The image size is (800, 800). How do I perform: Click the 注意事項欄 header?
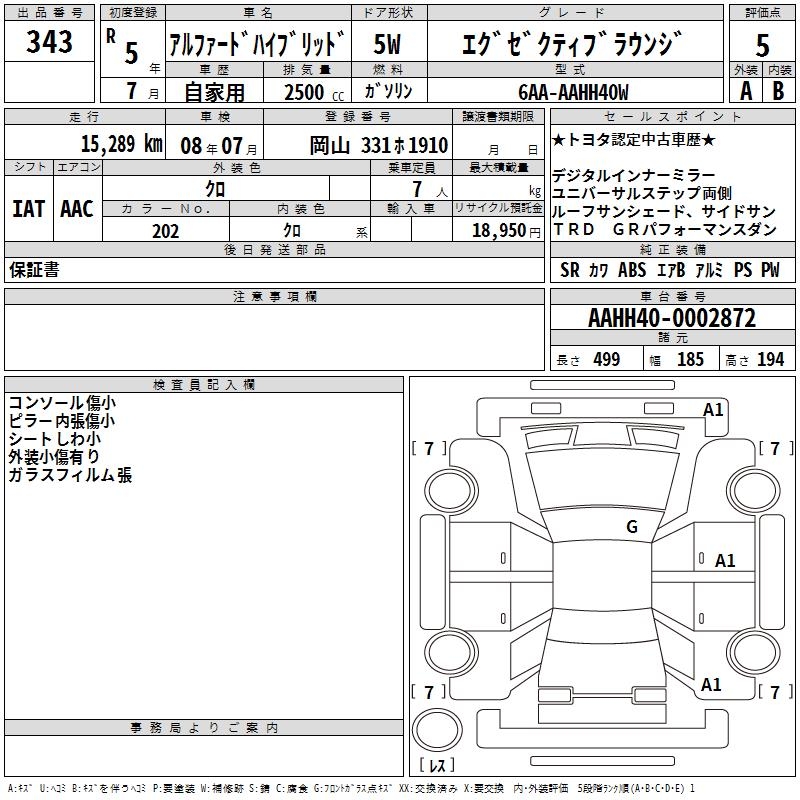tap(274, 296)
